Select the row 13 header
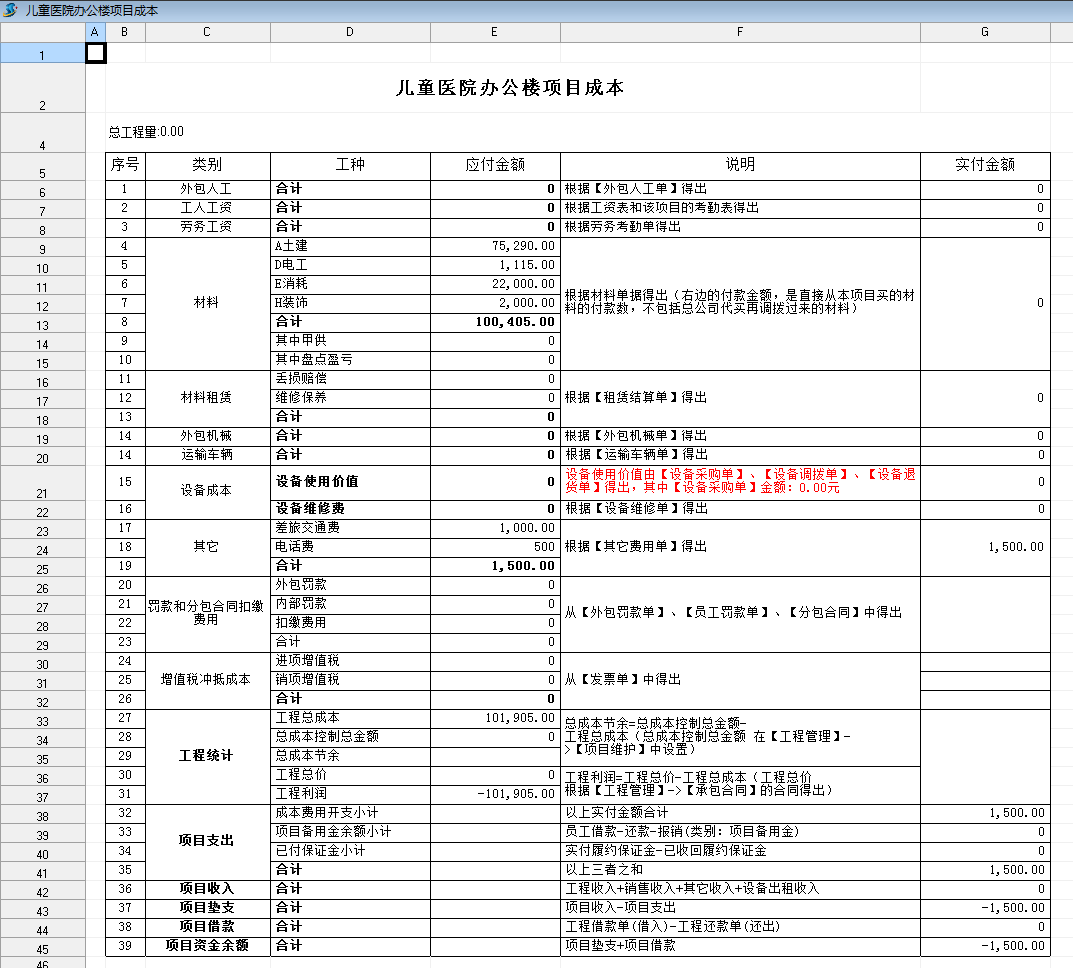The image size is (1073, 968). [42, 325]
